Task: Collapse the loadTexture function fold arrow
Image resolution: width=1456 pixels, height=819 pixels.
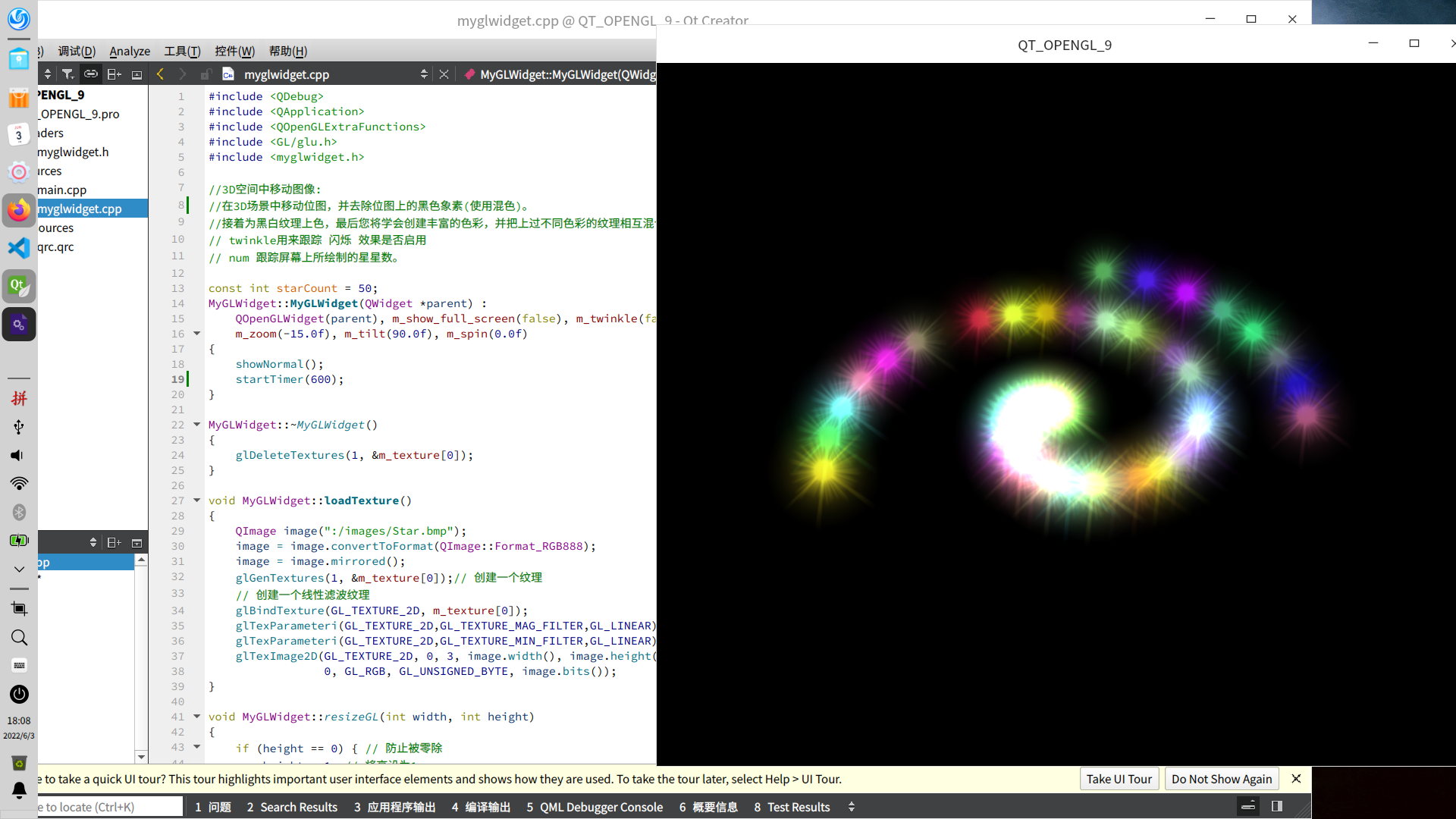Action: point(196,500)
